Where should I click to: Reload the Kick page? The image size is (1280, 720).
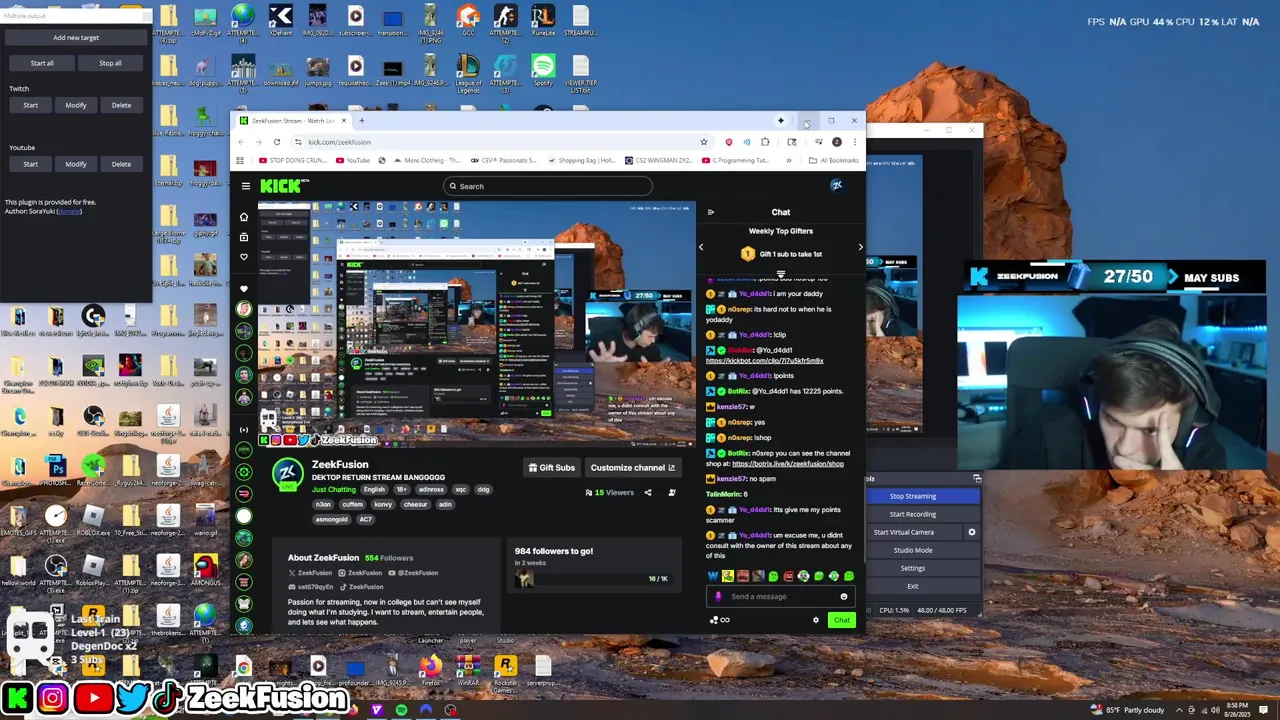pyautogui.click(x=277, y=142)
